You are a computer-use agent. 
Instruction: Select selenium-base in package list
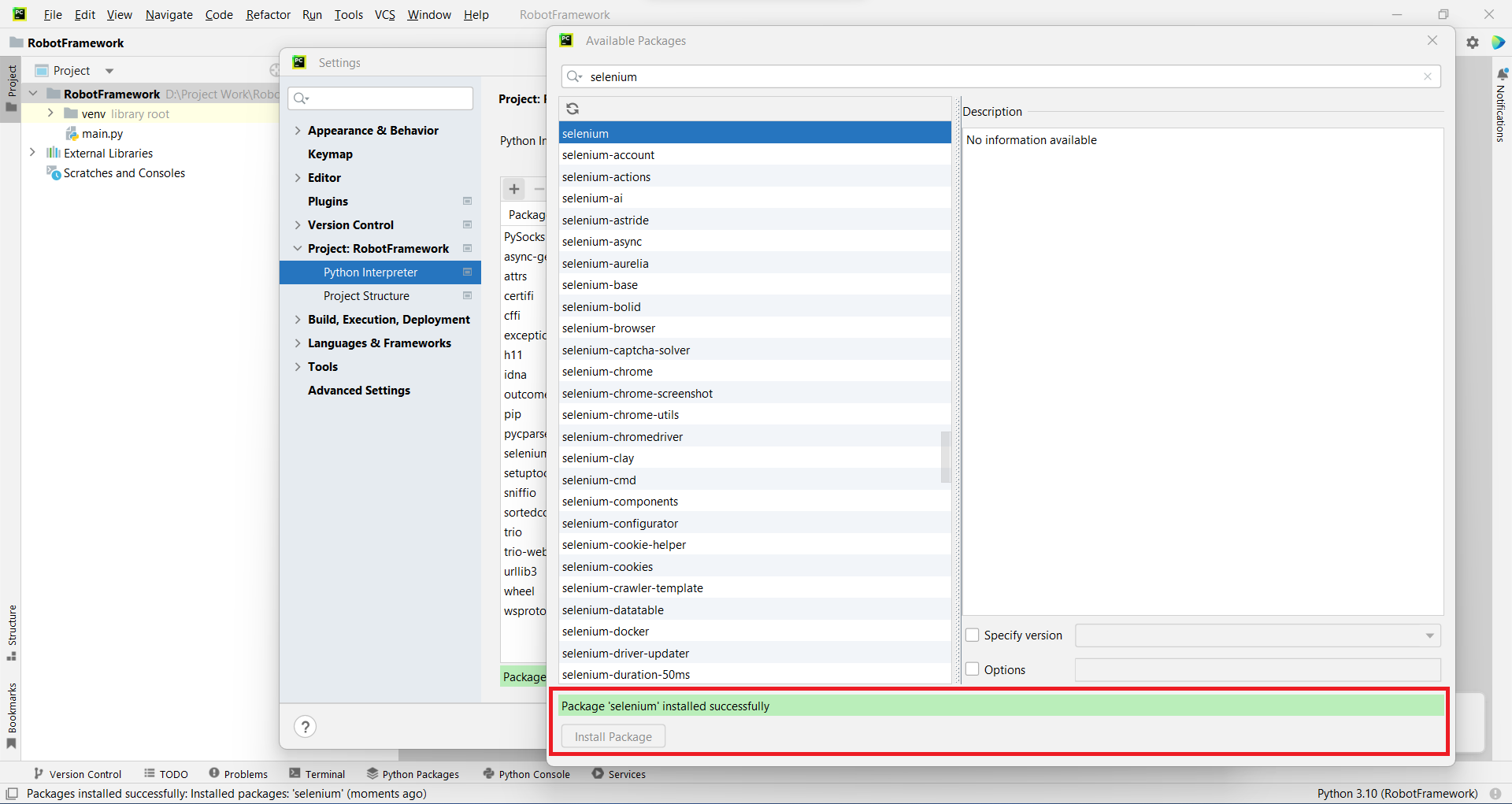point(754,285)
